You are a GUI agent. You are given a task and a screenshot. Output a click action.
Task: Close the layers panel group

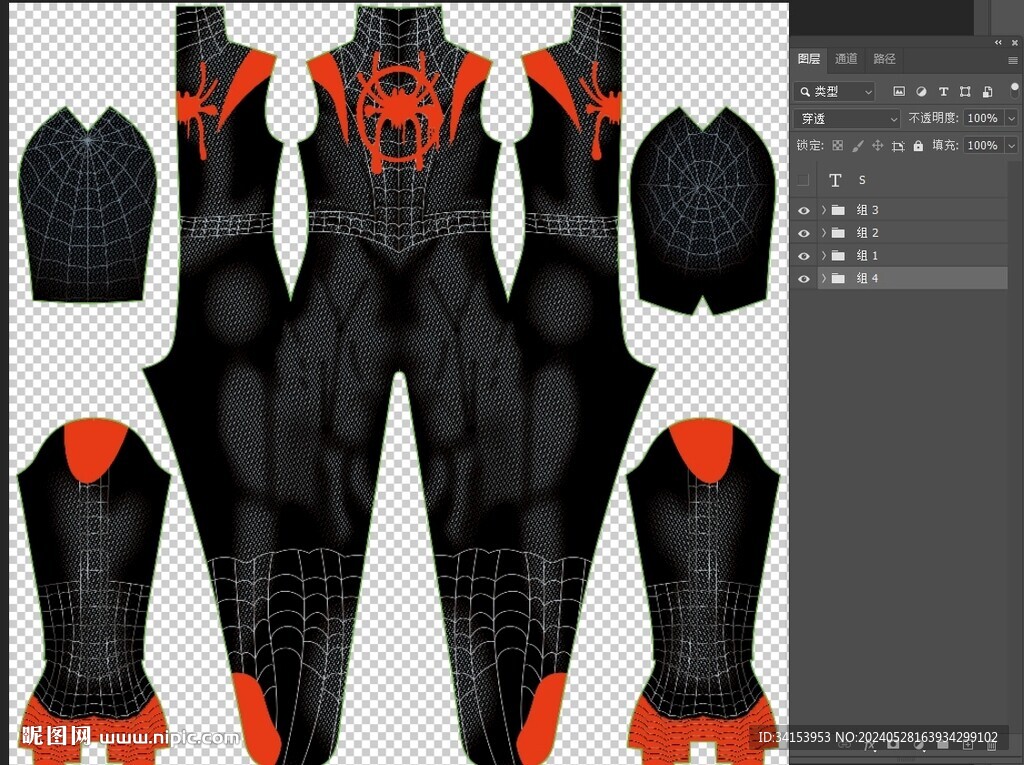coord(1015,42)
